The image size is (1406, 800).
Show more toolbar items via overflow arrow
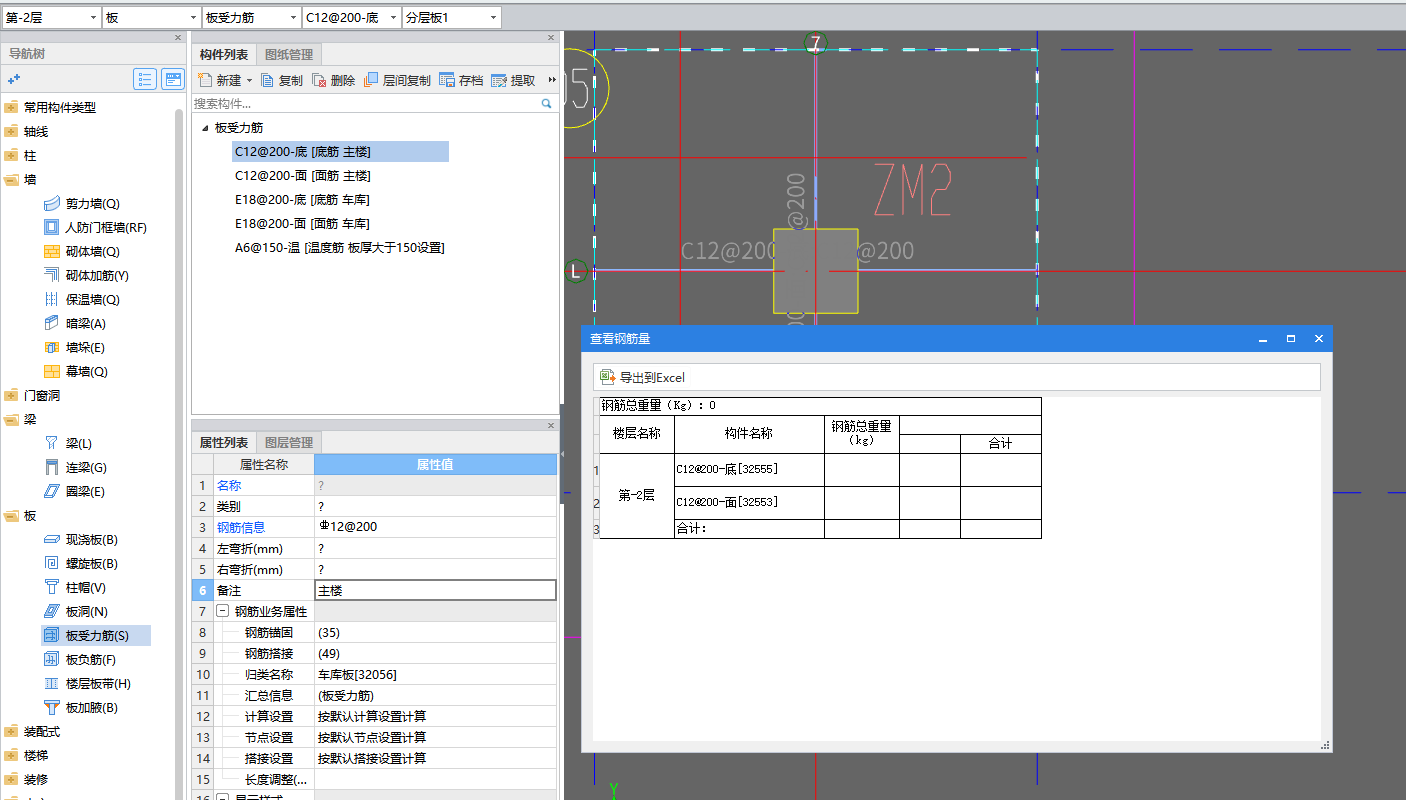point(551,80)
